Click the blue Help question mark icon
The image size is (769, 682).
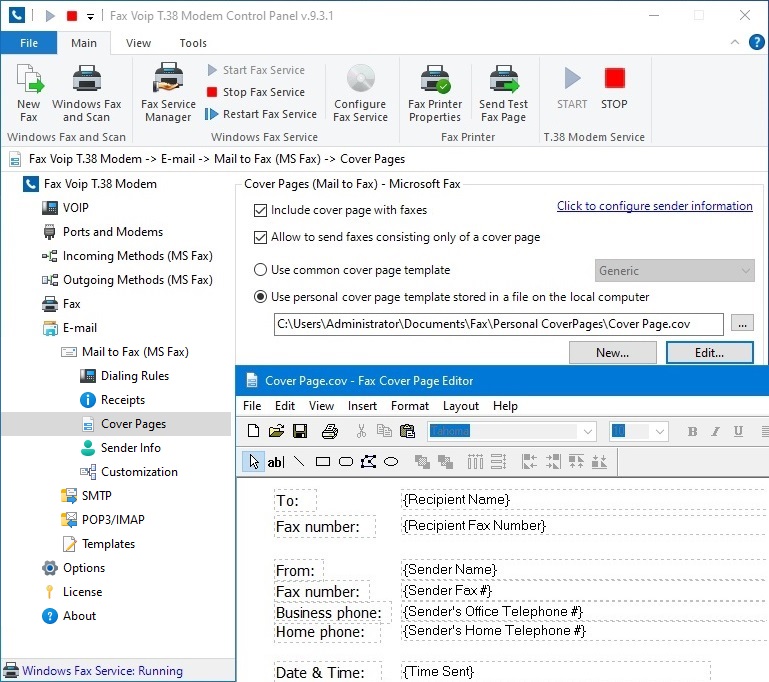tap(757, 42)
